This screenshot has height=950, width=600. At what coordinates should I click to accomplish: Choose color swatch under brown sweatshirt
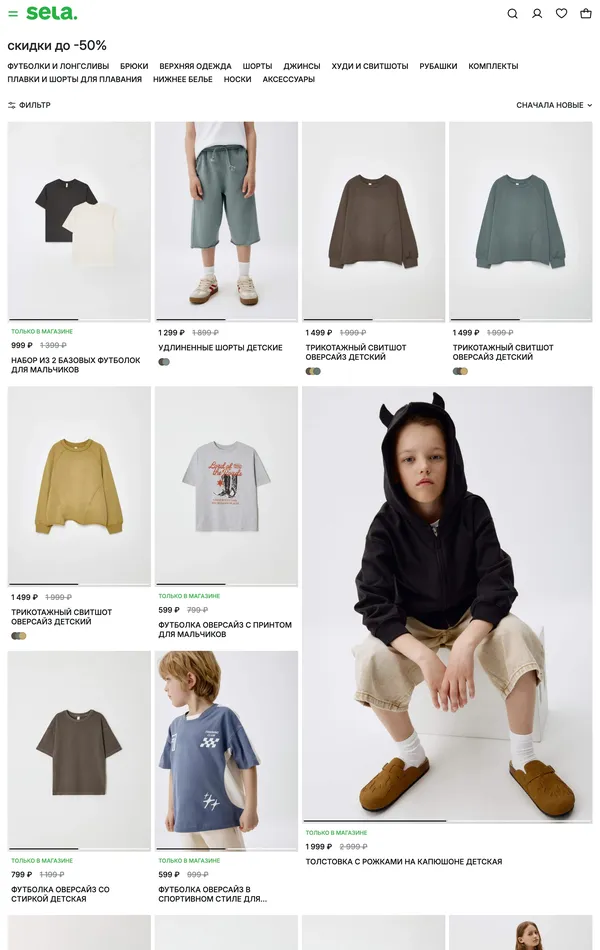pos(313,371)
